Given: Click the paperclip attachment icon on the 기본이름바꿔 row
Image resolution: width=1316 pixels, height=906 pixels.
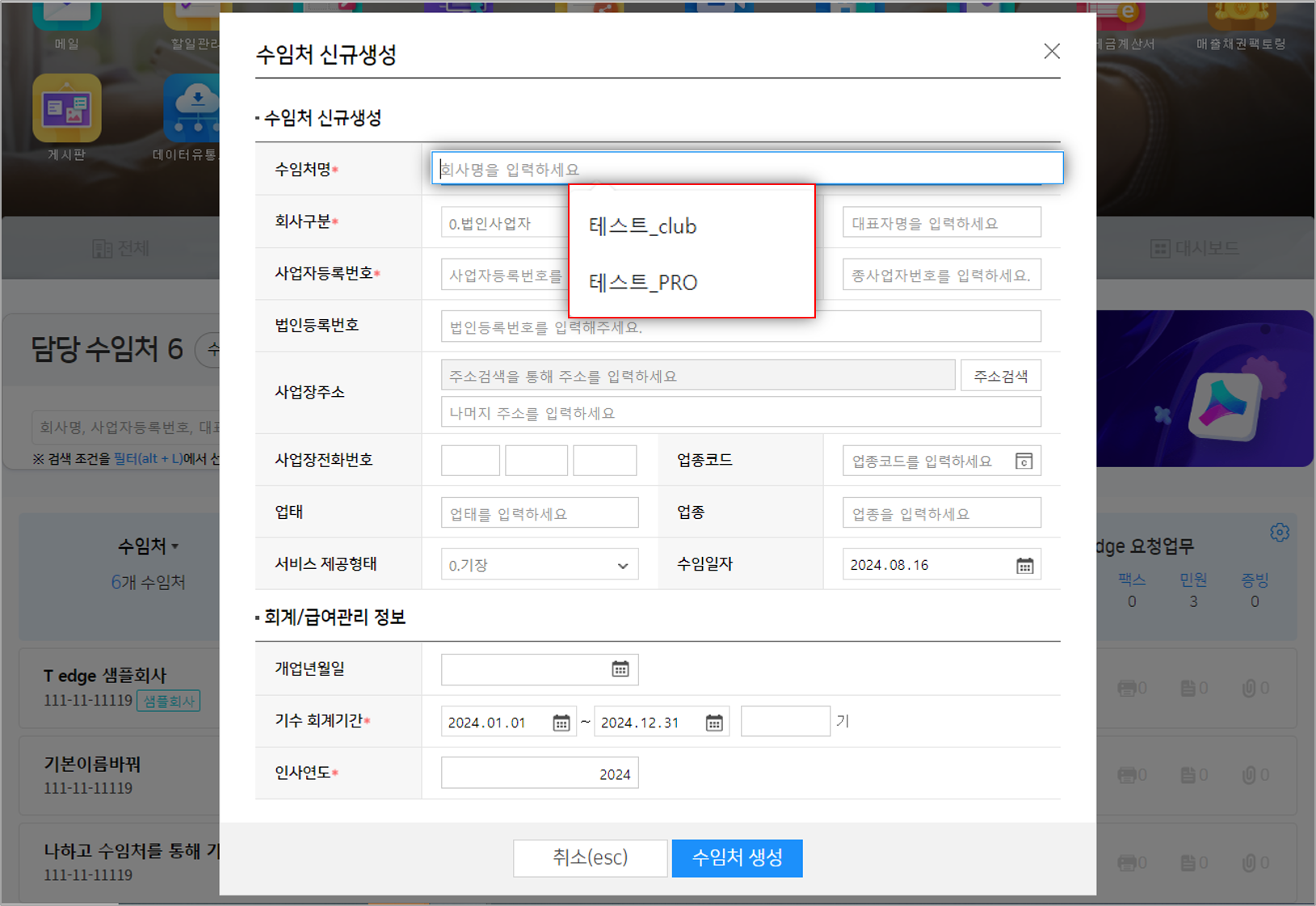Looking at the screenshot, I should pos(1249,774).
